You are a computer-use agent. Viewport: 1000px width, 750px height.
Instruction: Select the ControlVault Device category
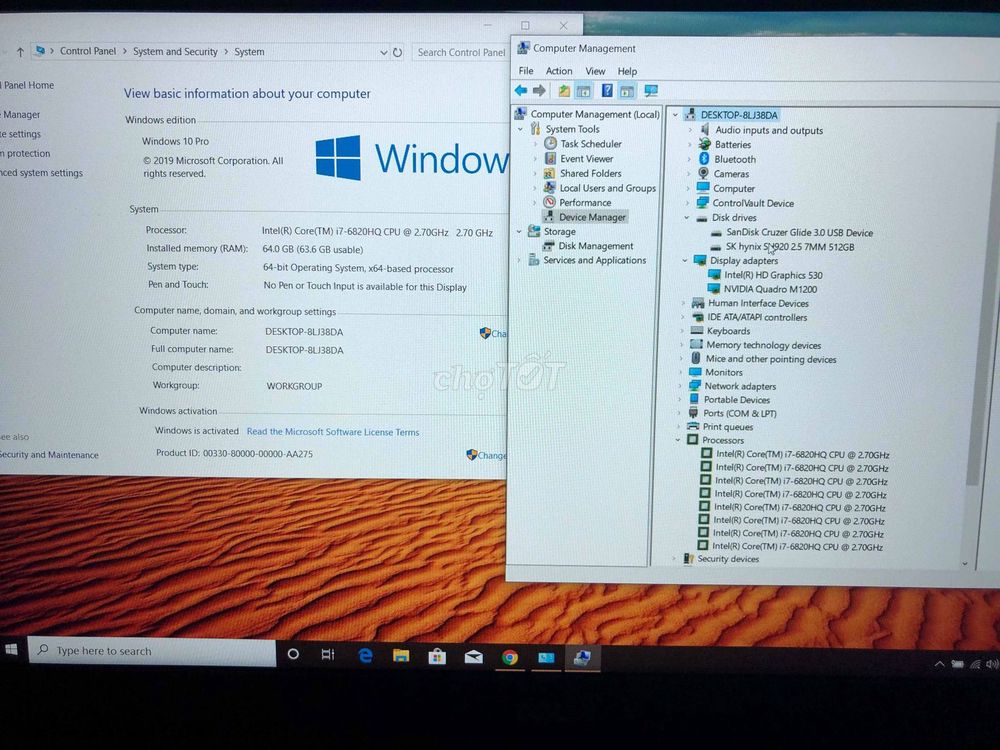coord(753,203)
